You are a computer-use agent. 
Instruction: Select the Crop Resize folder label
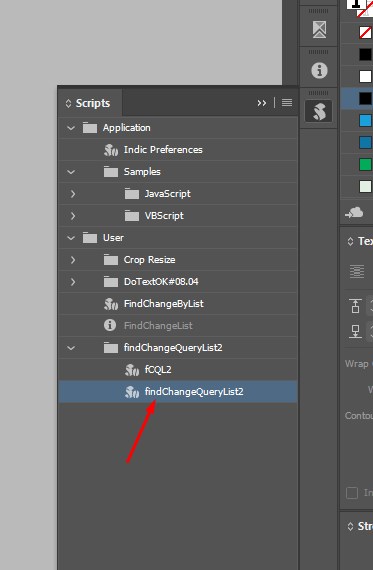tap(149, 260)
